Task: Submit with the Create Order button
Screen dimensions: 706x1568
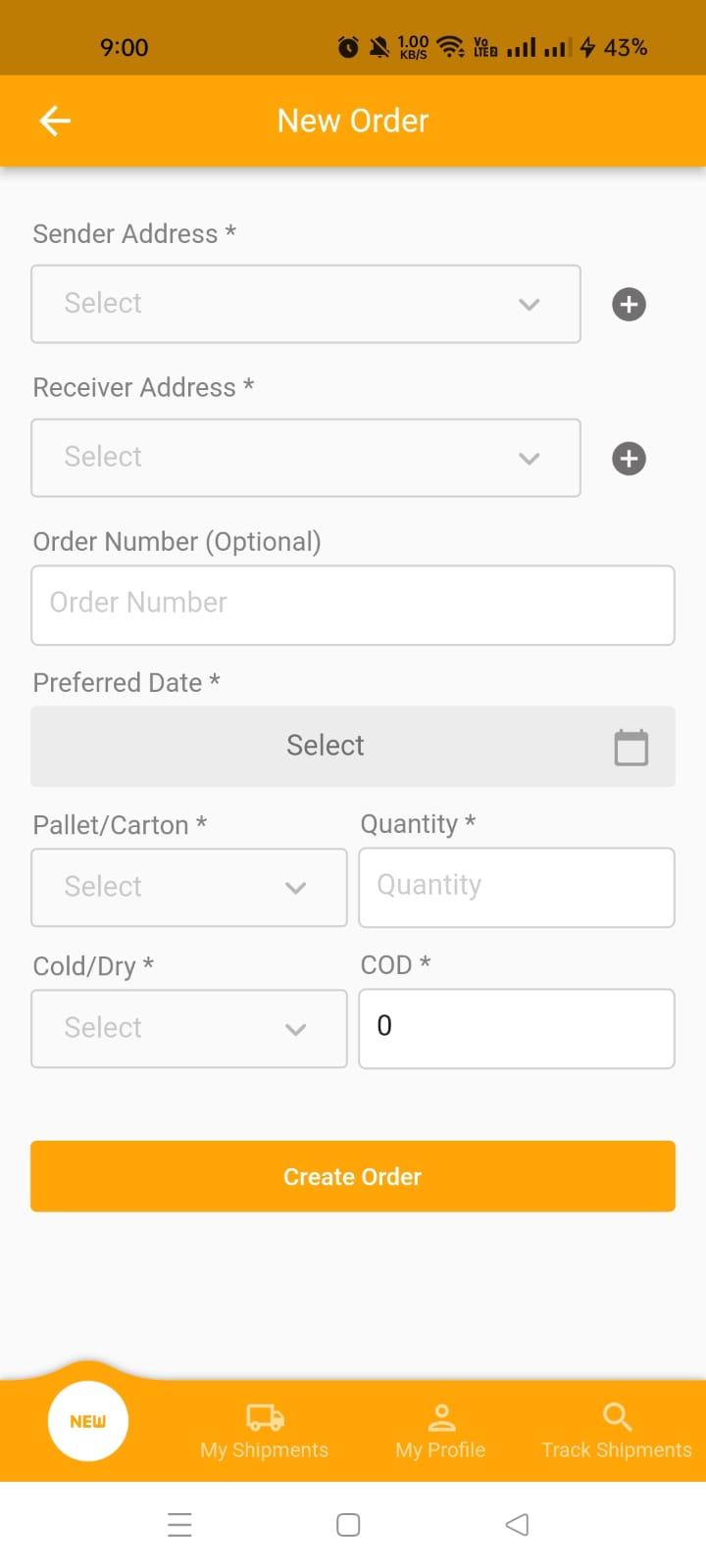Action: coord(353,1176)
